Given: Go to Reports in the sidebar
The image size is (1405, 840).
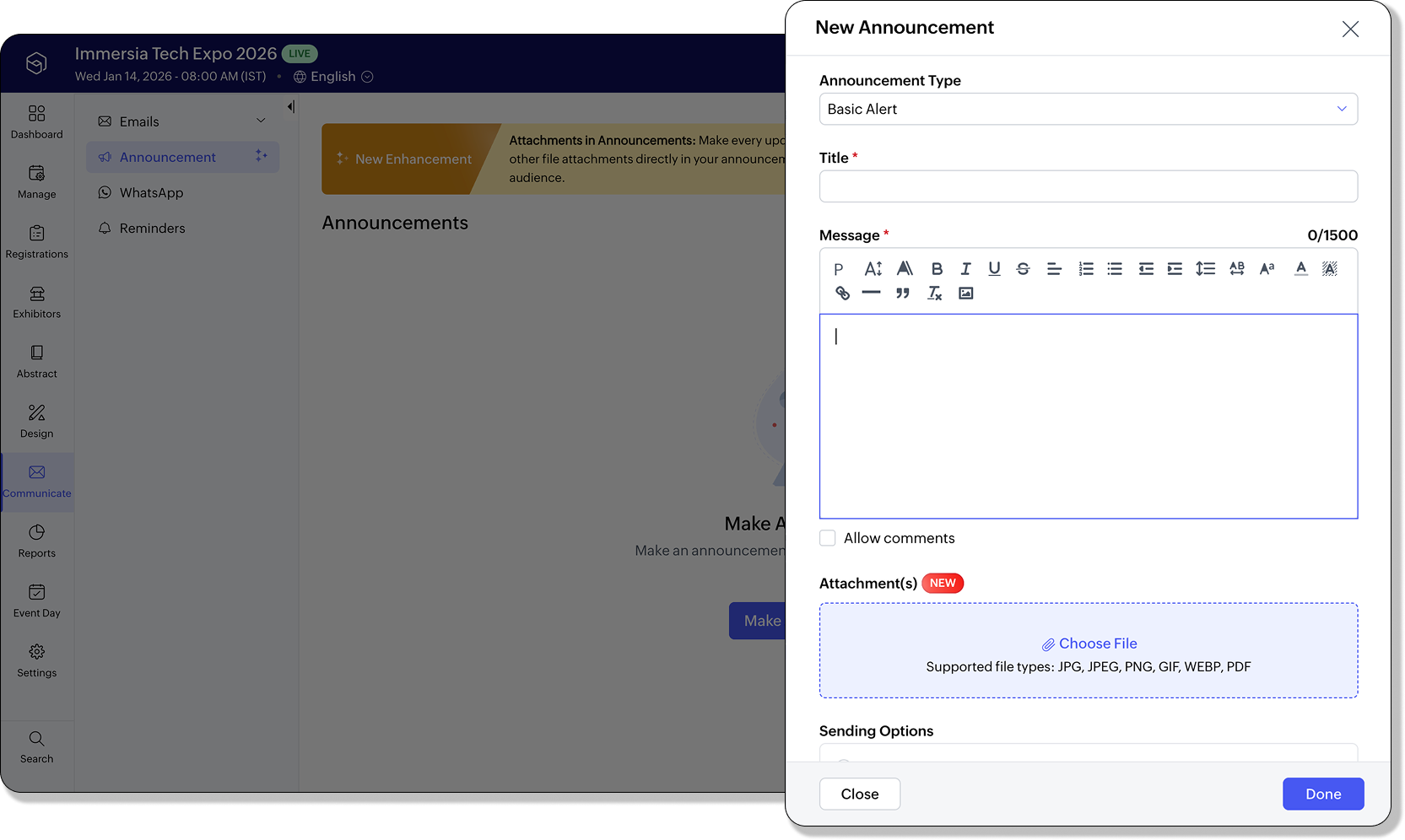Looking at the screenshot, I should click(x=37, y=541).
